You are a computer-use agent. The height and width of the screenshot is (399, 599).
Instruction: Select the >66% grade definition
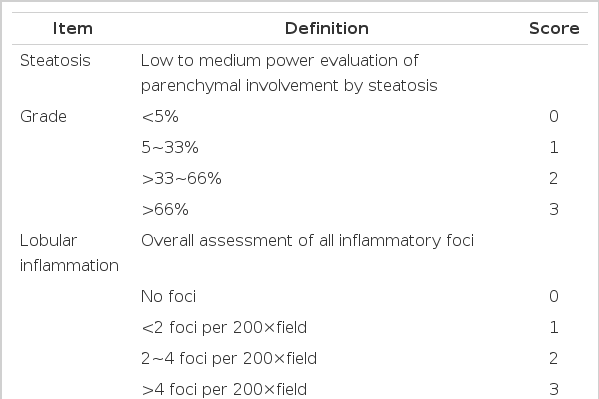tap(165, 209)
